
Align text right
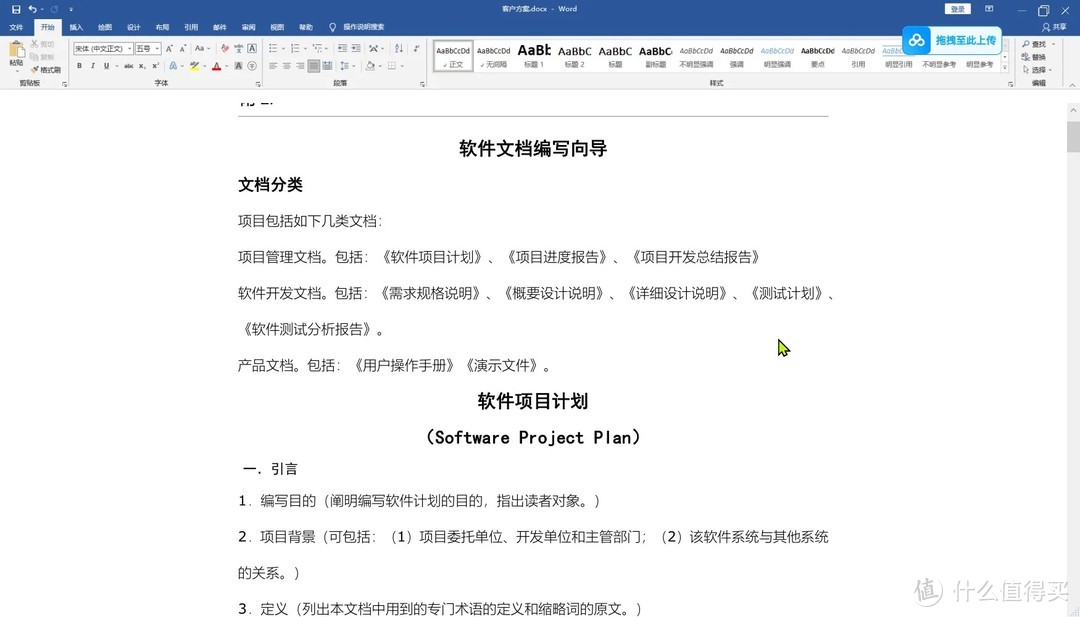pyautogui.click(x=300, y=66)
